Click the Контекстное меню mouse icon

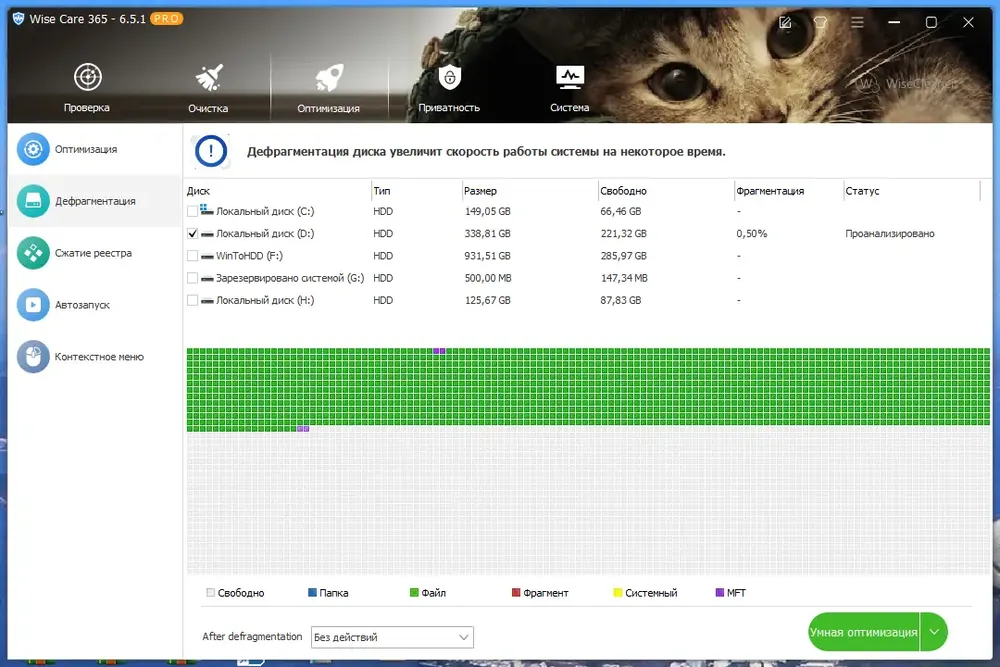click(x=33, y=356)
